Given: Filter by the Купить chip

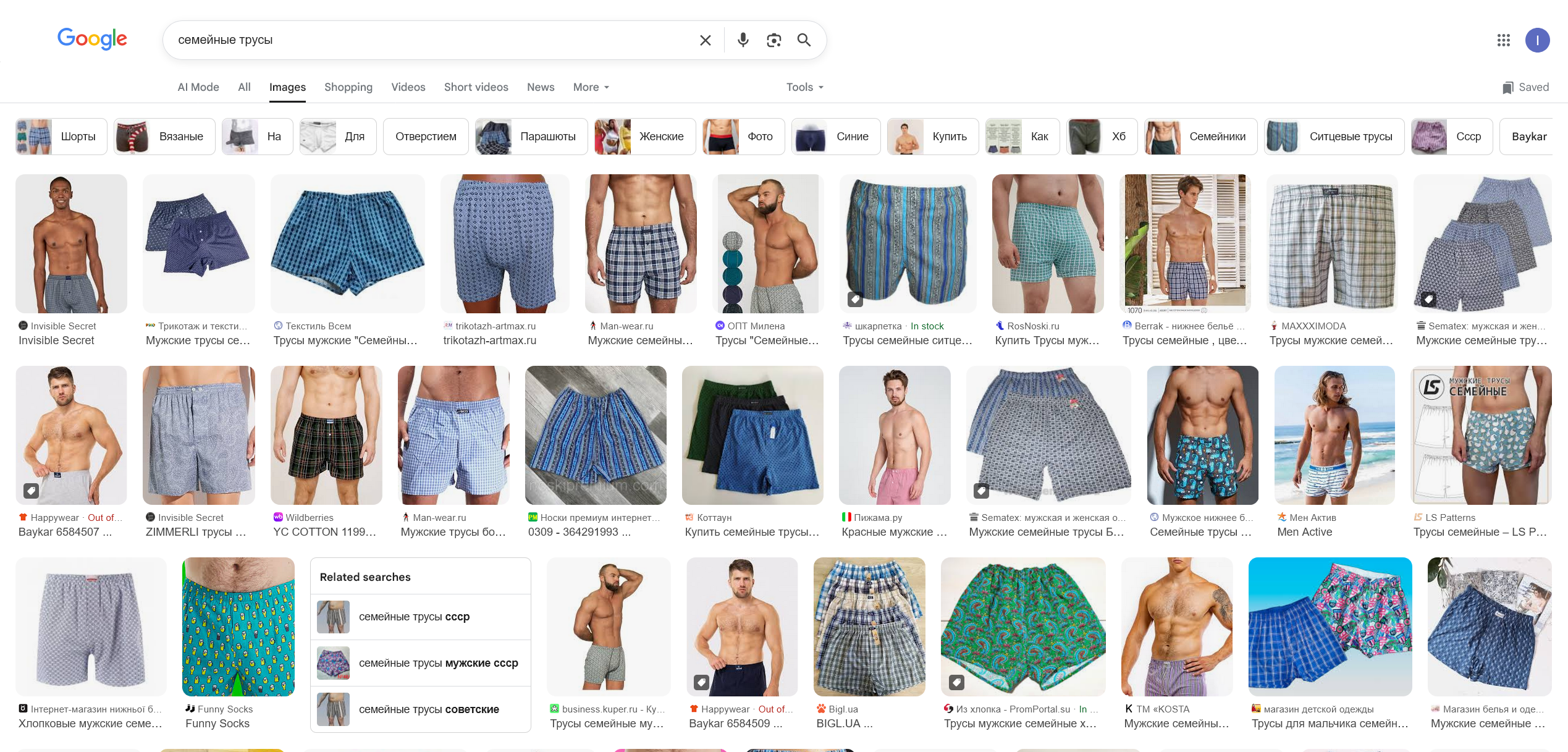Looking at the screenshot, I should 933,137.
